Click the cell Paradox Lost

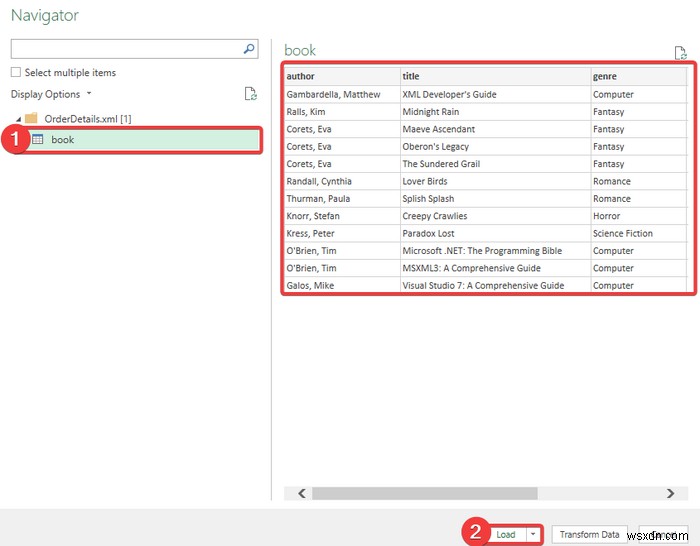[x=496, y=233]
